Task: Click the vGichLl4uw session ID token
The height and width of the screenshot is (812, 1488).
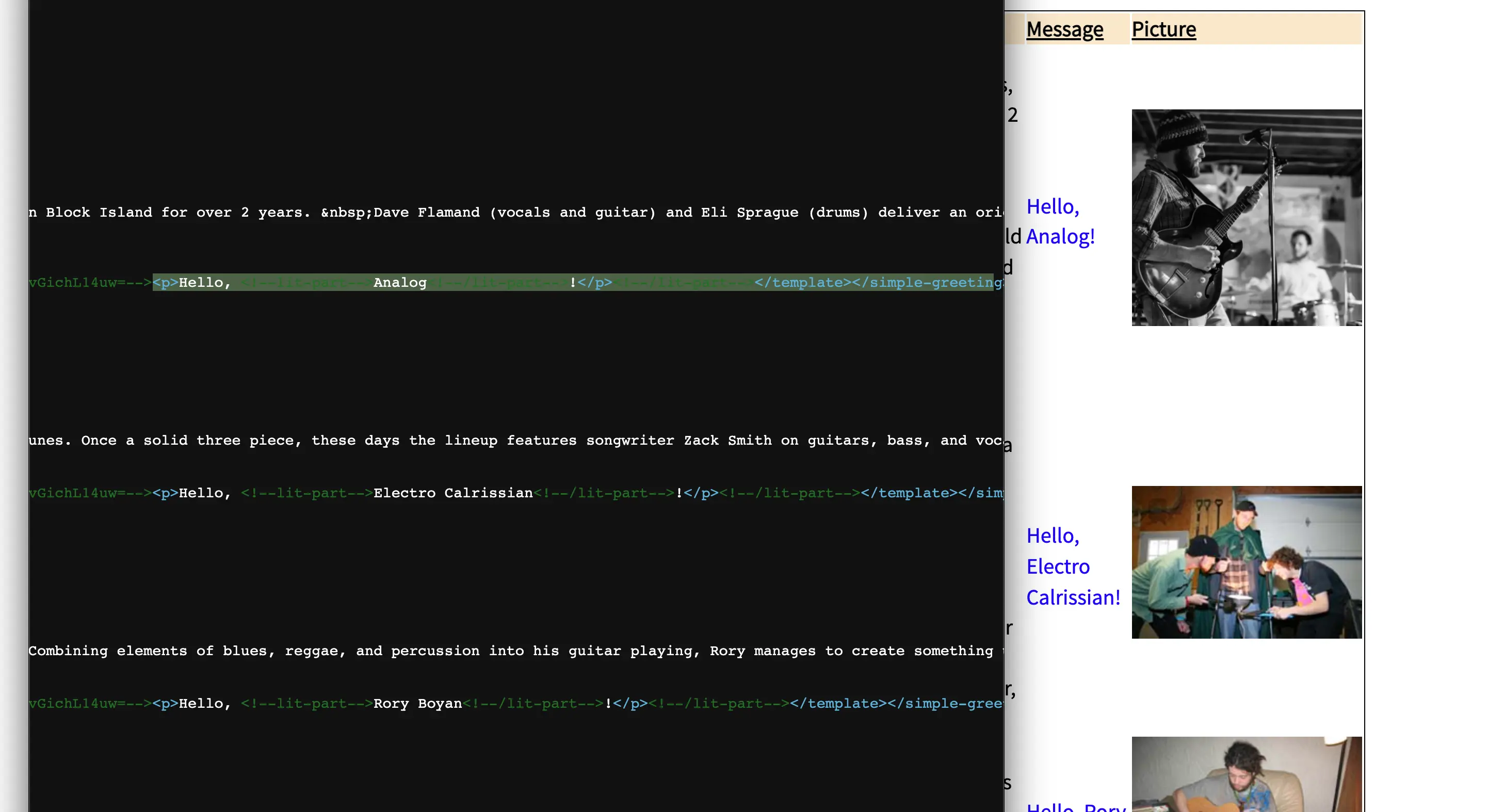Action: pos(76,282)
